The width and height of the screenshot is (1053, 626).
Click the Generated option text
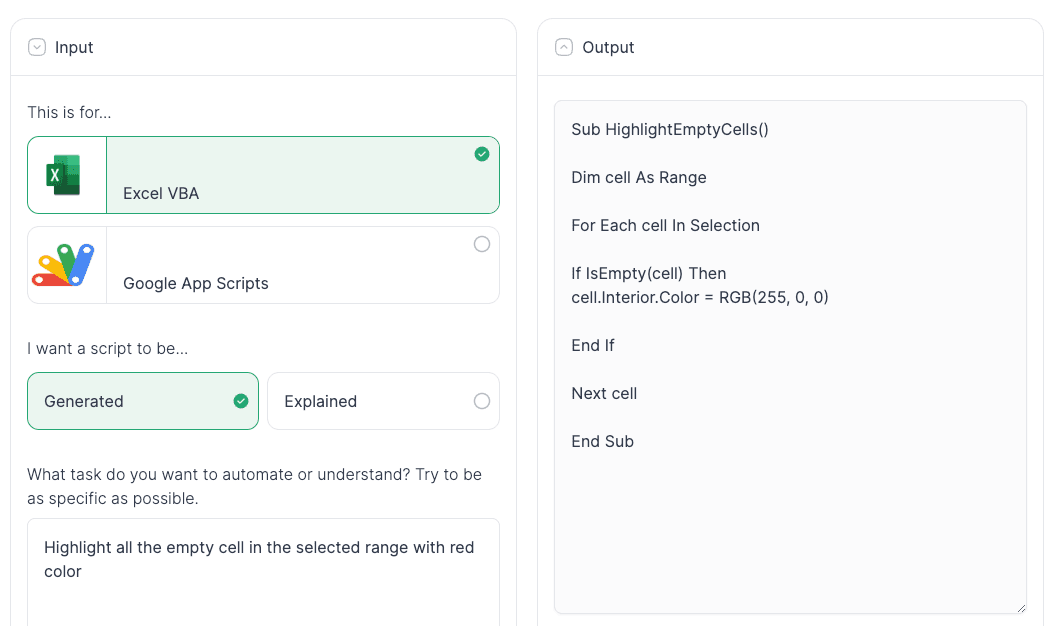84,401
